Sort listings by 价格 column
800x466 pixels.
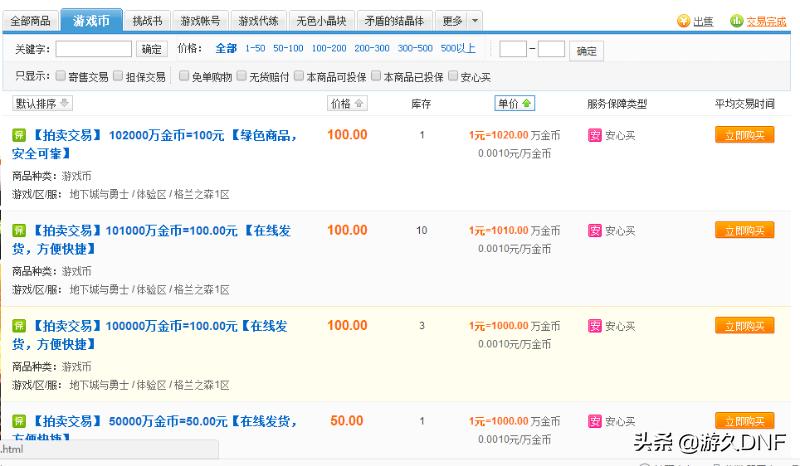(x=347, y=103)
